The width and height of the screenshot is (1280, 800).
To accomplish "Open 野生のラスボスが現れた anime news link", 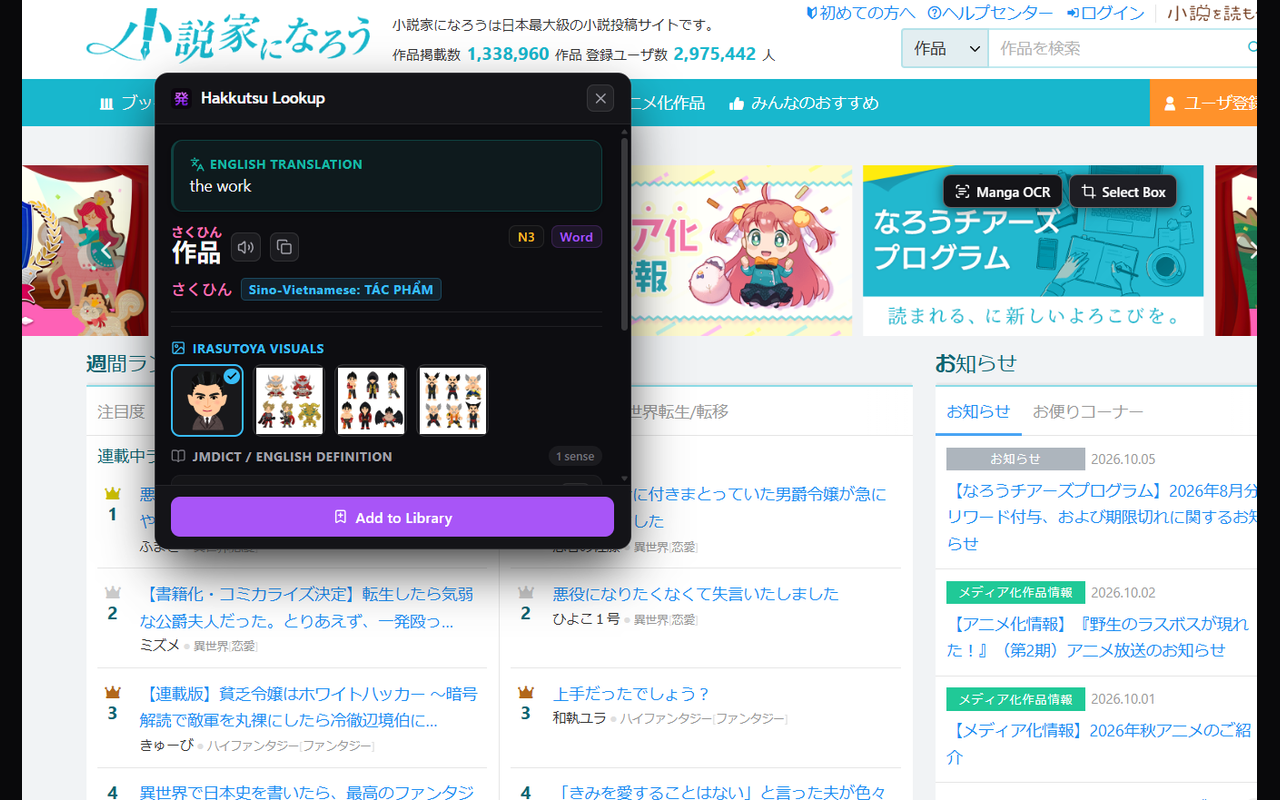I will click(1098, 636).
